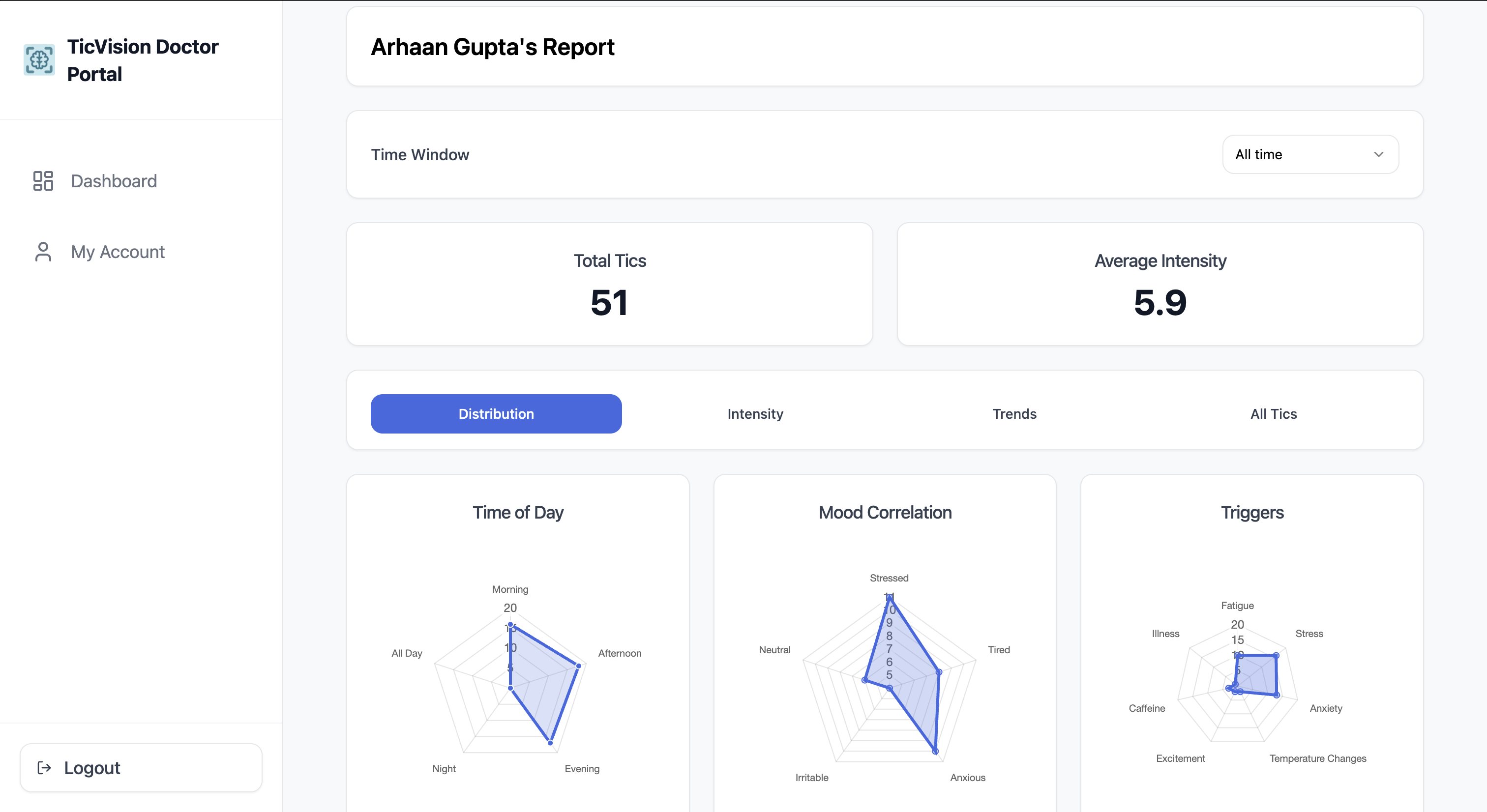Open the Trends tab
The height and width of the screenshot is (812, 1487).
1014,414
